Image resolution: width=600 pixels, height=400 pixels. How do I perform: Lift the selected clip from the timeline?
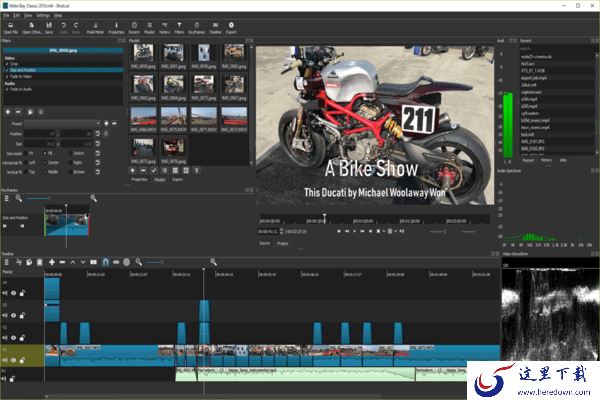tap(73, 262)
